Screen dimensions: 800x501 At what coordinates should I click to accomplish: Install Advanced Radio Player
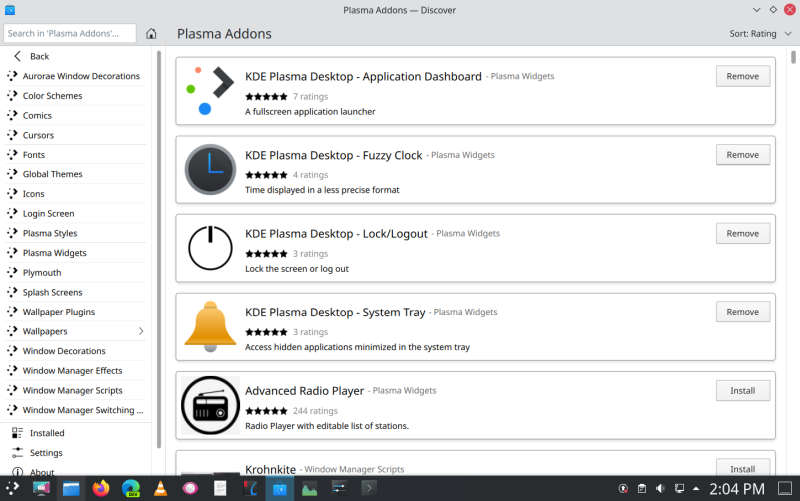click(742, 390)
